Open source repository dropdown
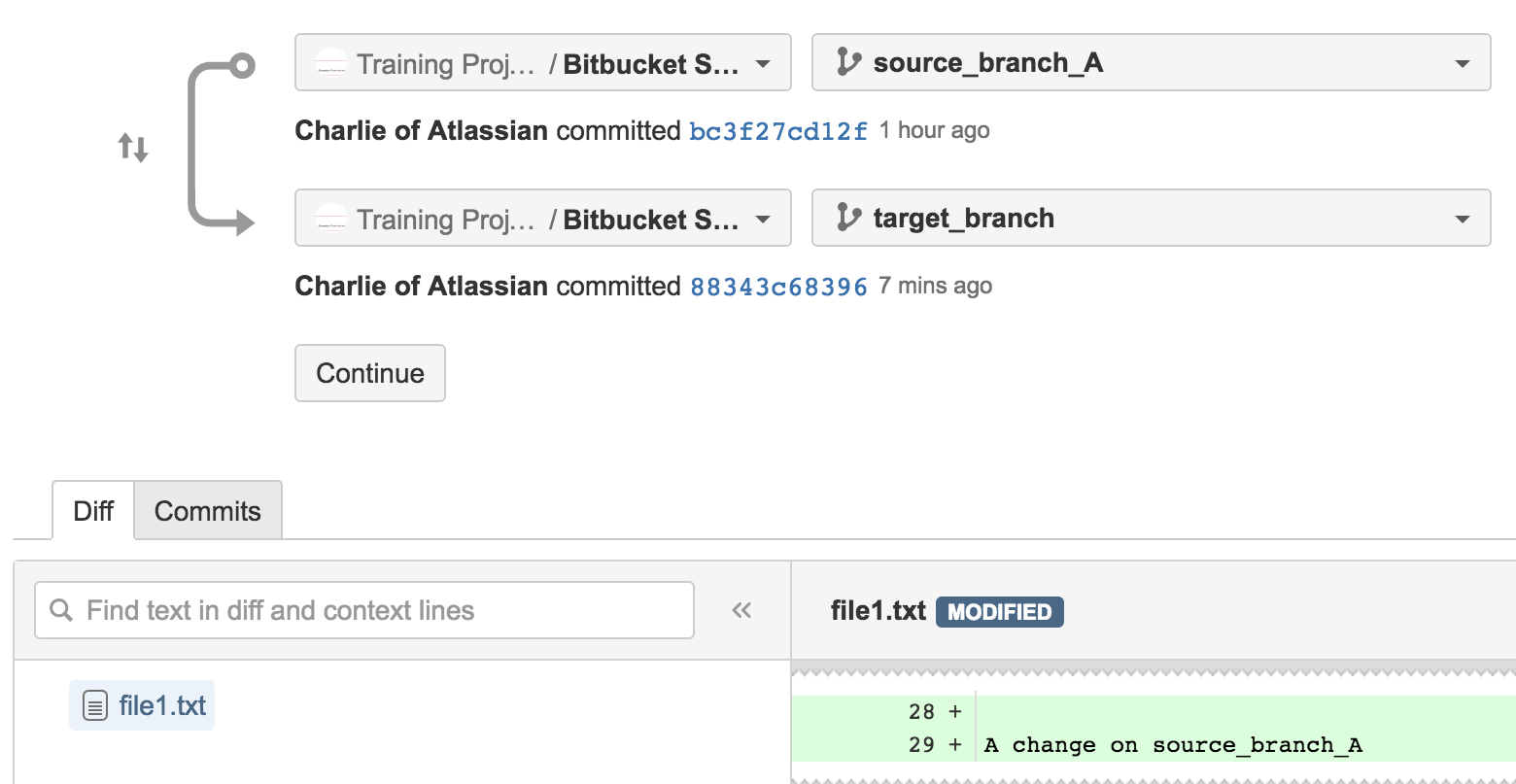The image size is (1516, 784). (x=543, y=63)
